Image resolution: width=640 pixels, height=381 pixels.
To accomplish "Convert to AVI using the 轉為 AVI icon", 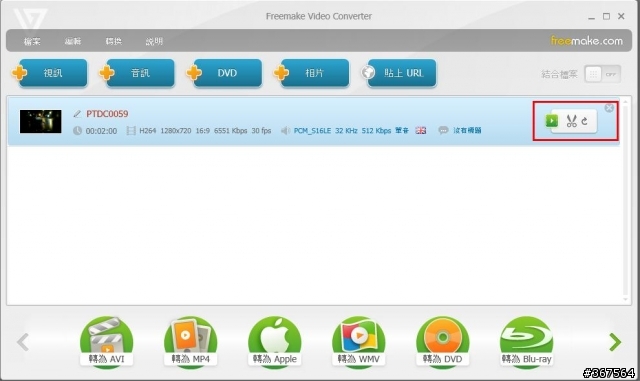I will pyautogui.click(x=106, y=342).
